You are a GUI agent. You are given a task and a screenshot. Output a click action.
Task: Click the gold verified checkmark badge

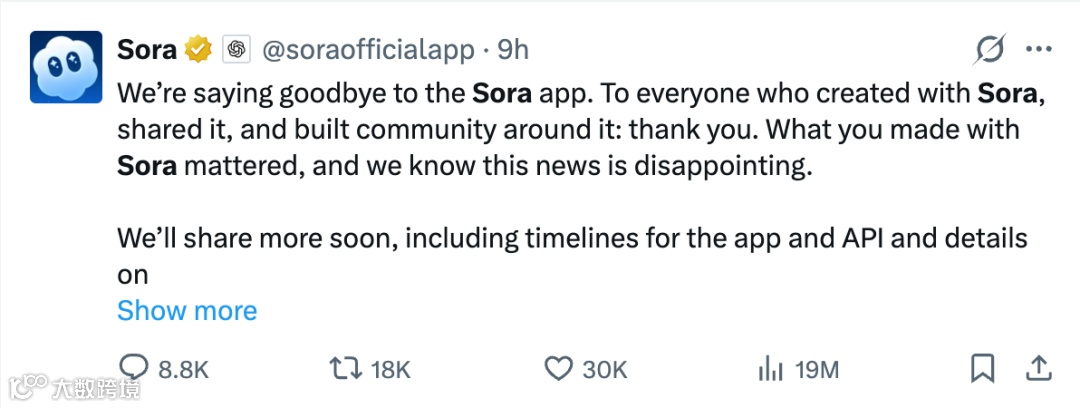point(198,49)
